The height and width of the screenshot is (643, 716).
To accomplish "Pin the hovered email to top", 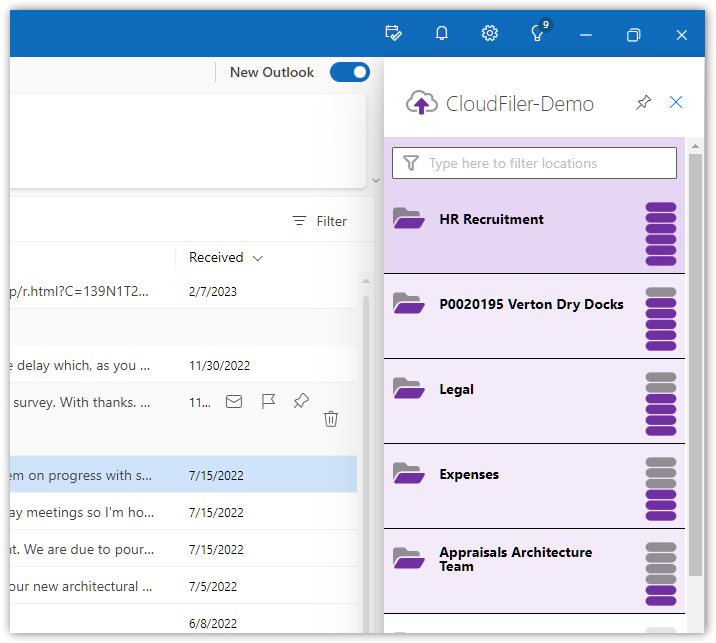I will pyautogui.click(x=301, y=402).
